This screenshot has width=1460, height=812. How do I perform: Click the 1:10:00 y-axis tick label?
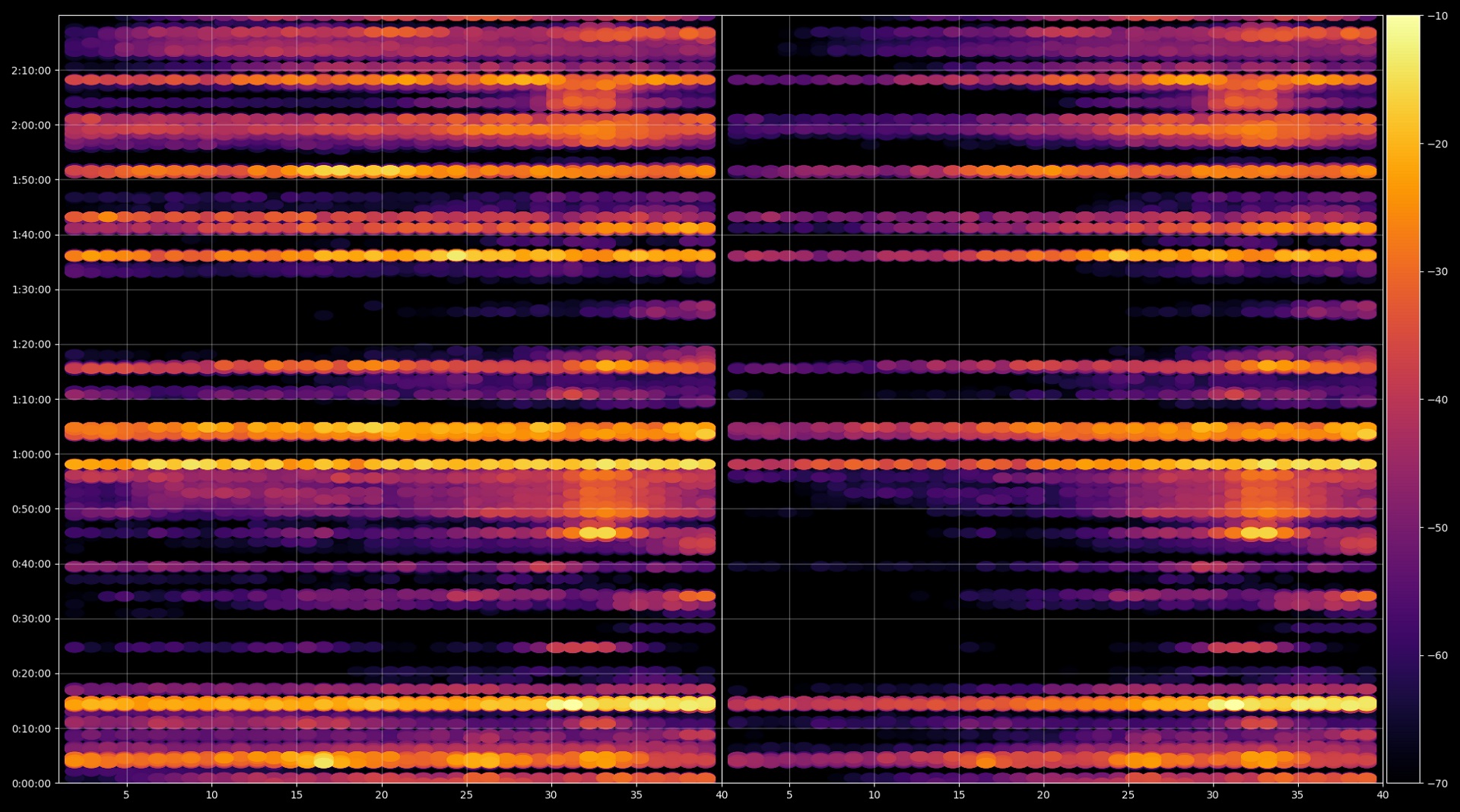[31, 399]
